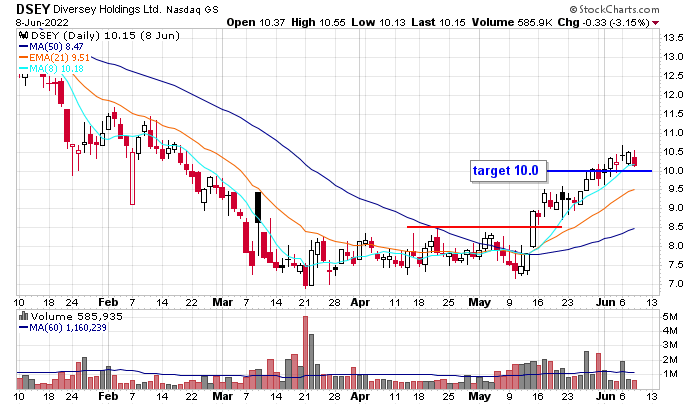Click the 'target 10.0' annotation label
The height and width of the screenshot is (405, 700).
508,171
